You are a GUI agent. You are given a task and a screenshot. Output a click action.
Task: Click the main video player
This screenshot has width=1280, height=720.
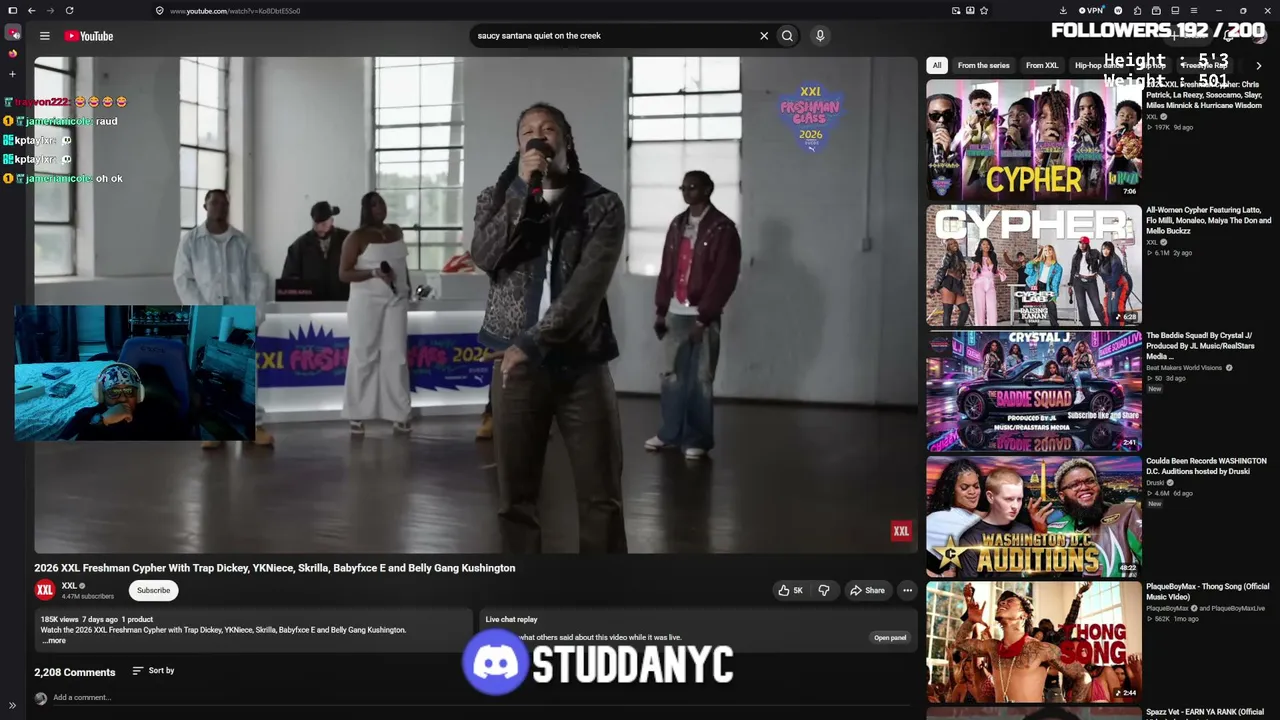tap(476, 305)
